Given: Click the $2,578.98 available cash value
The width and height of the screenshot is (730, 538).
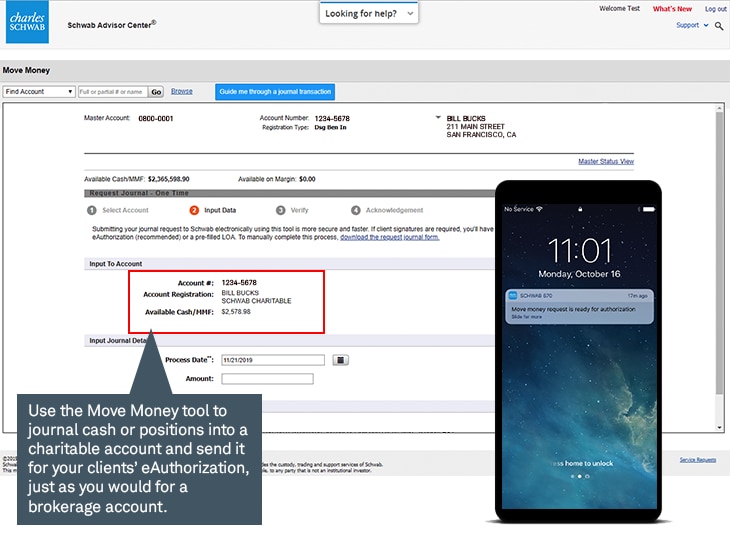Looking at the screenshot, I should pyautogui.click(x=236, y=312).
